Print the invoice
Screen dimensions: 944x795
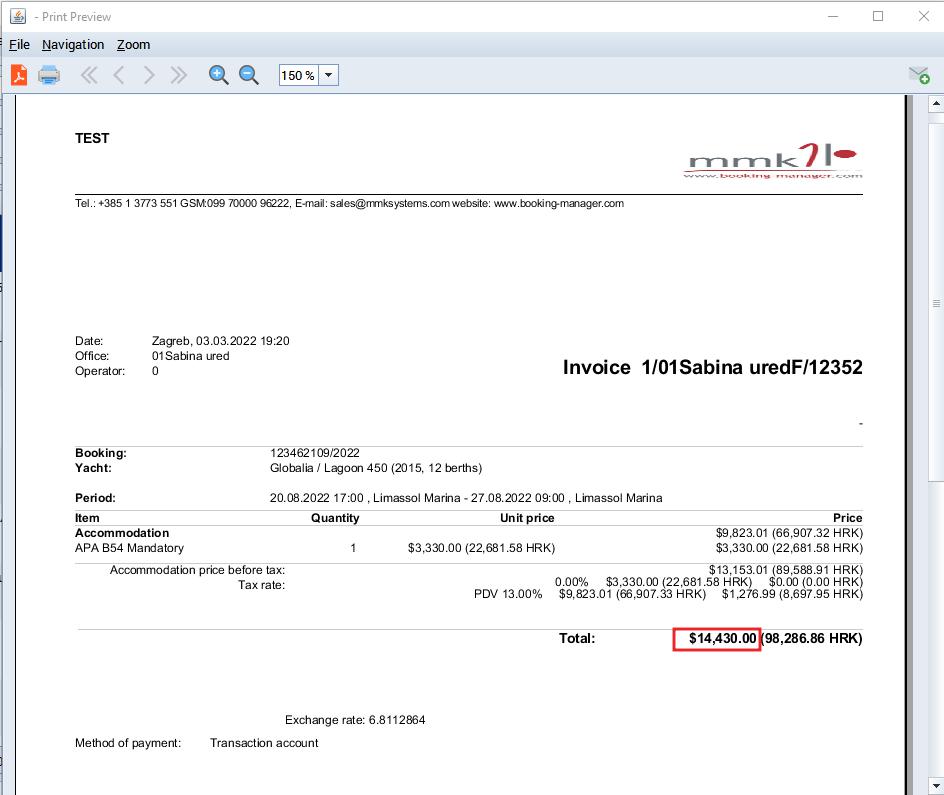[48, 74]
